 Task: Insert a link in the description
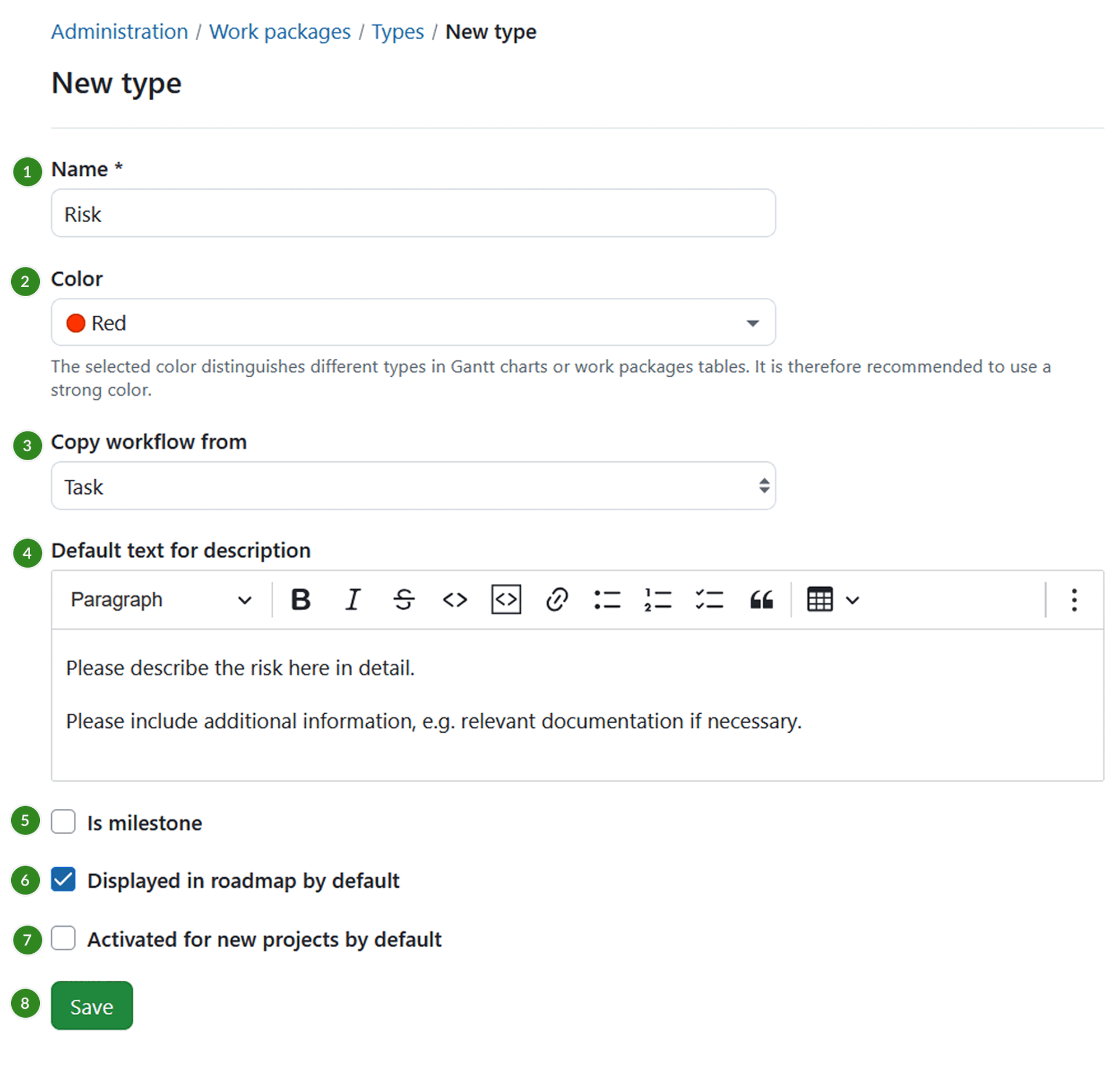(557, 600)
